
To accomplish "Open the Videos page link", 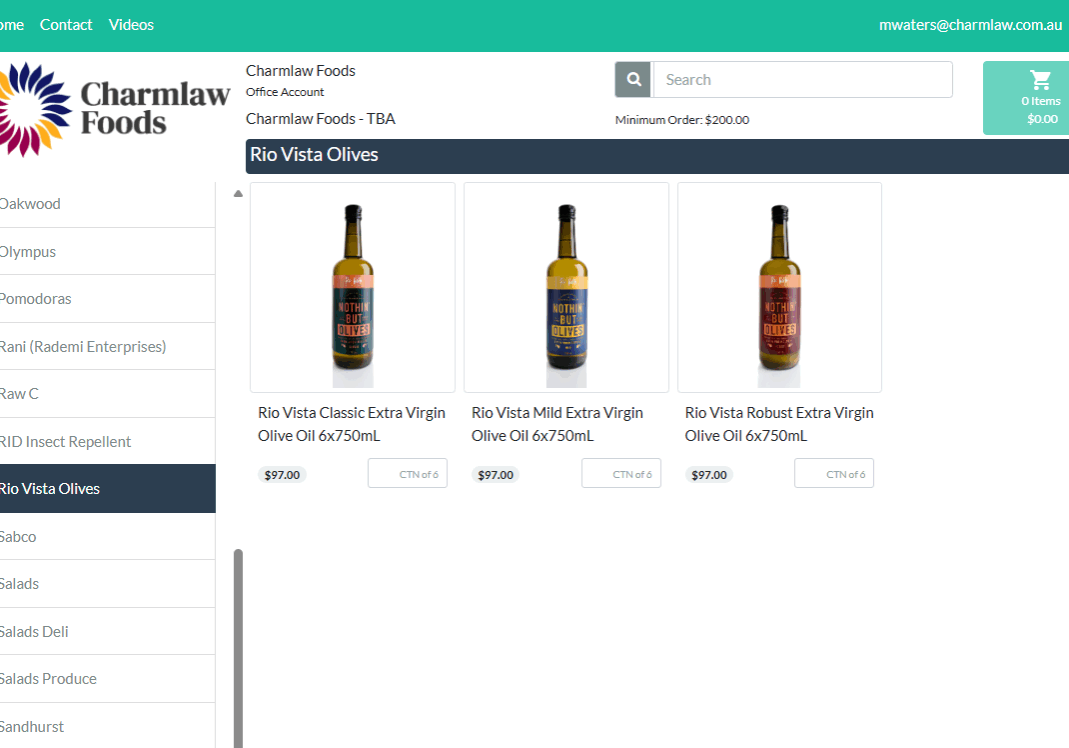I will coord(131,25).
